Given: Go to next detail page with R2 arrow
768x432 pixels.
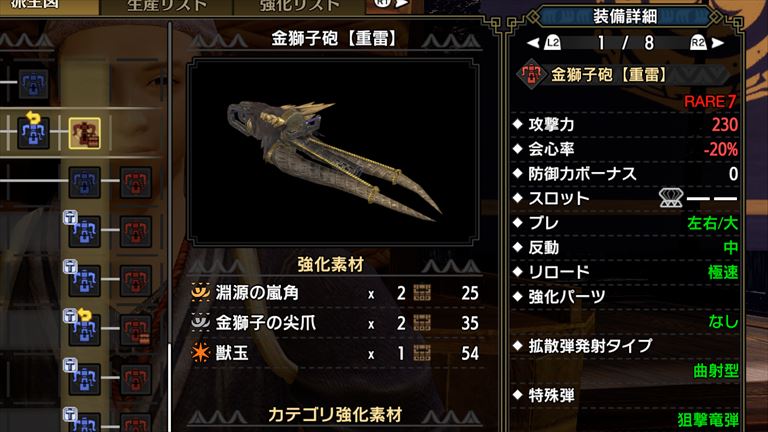Looking at the screenshot, I should point(707,43).
